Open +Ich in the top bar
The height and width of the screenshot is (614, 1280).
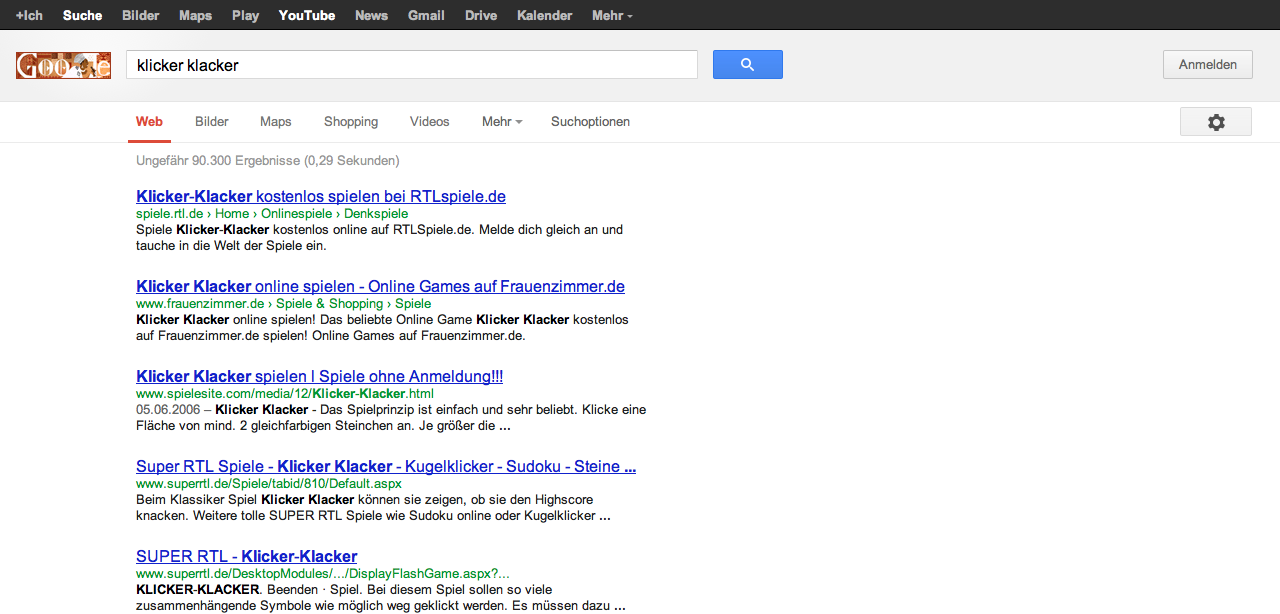29,15
